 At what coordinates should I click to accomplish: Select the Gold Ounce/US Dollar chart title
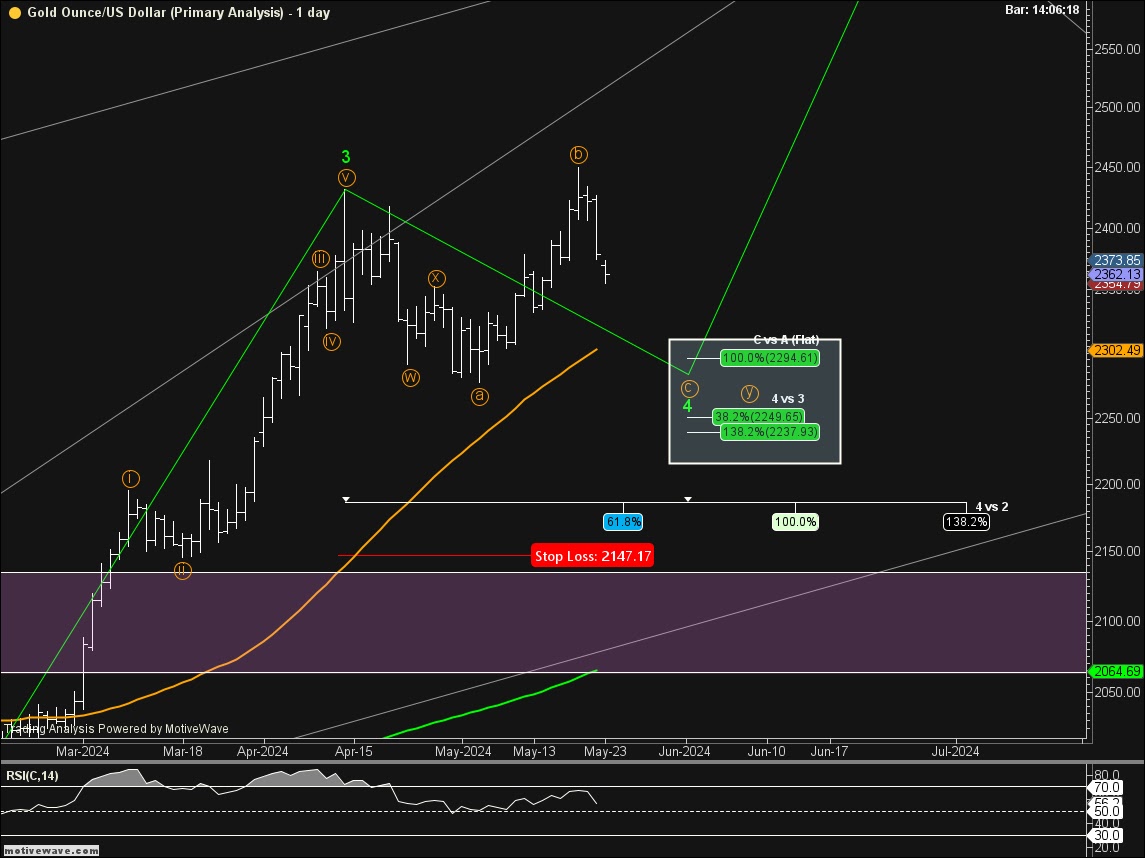(x=178, y=12)
